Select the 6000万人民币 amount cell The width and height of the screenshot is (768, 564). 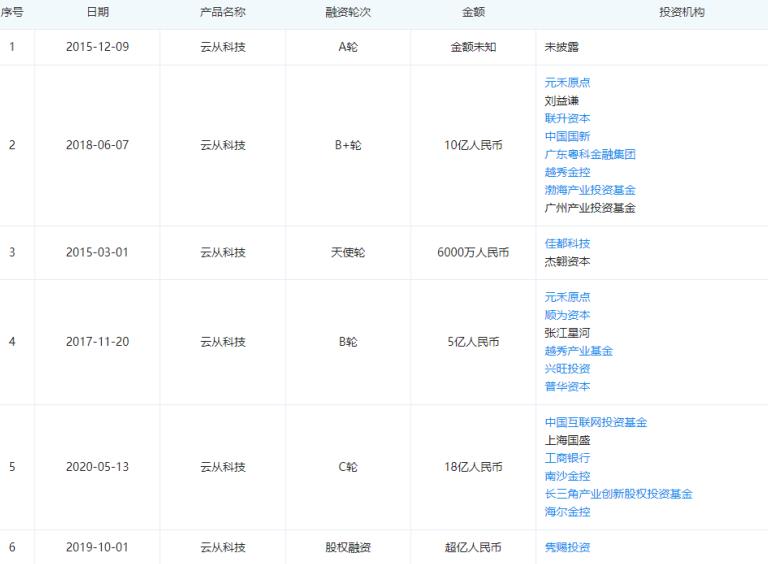pyautogui.click(x=473, y=252)
